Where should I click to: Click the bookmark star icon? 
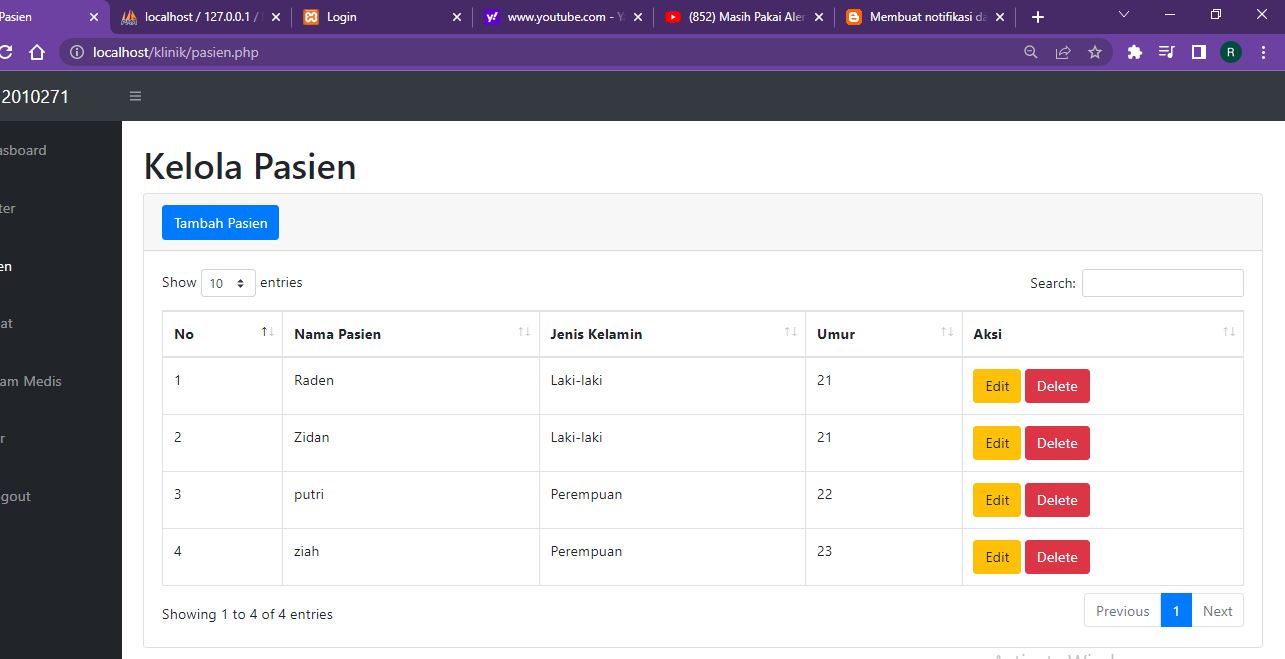click(x=1095, y=52)
